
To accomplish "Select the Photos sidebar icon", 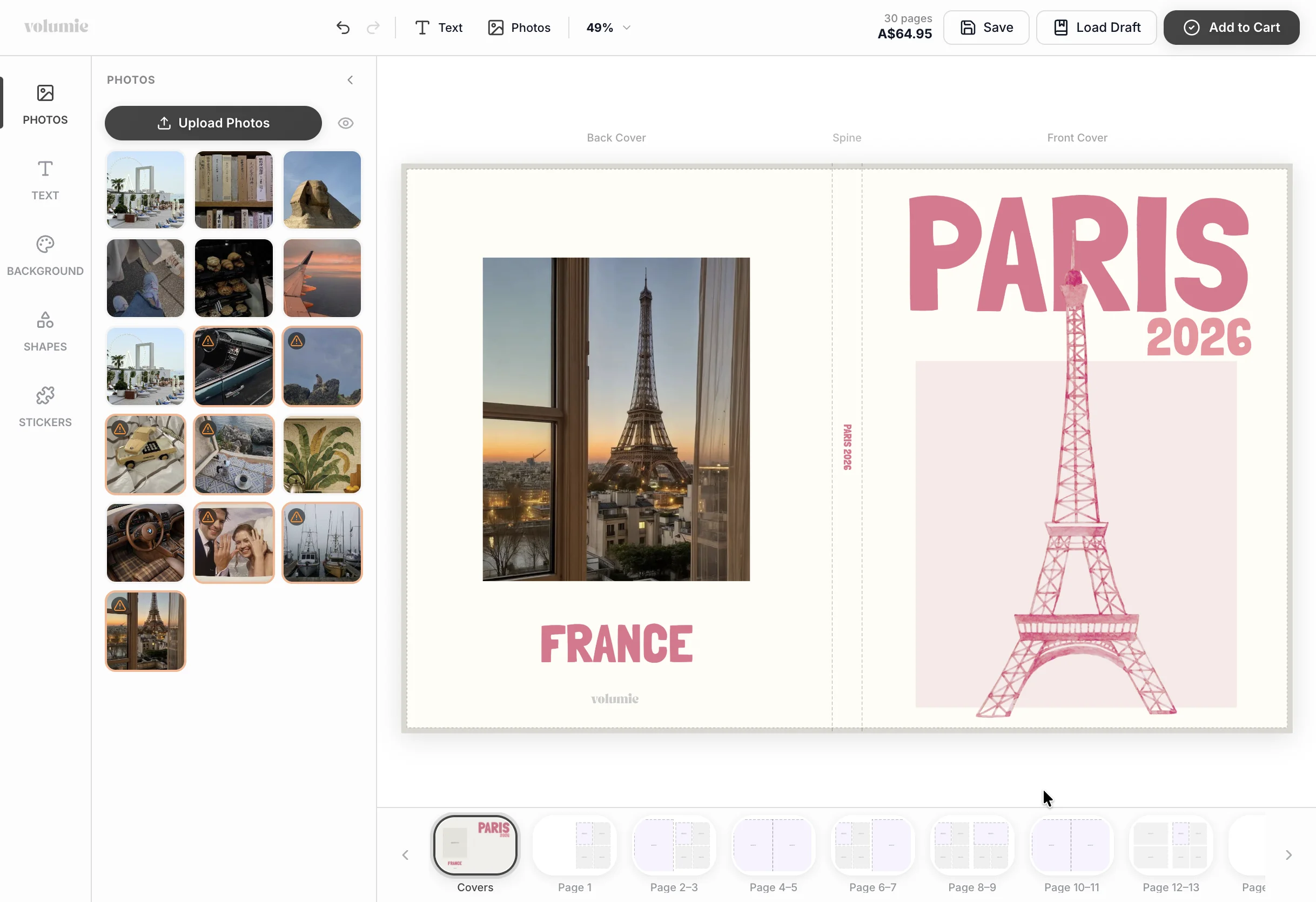I will pyautogui.click(x=45, y=105).
